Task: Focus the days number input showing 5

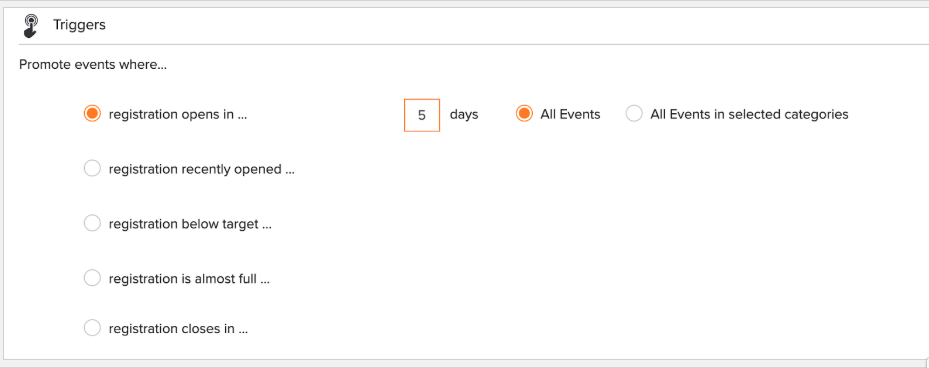Action: click(x=422, y=115)
